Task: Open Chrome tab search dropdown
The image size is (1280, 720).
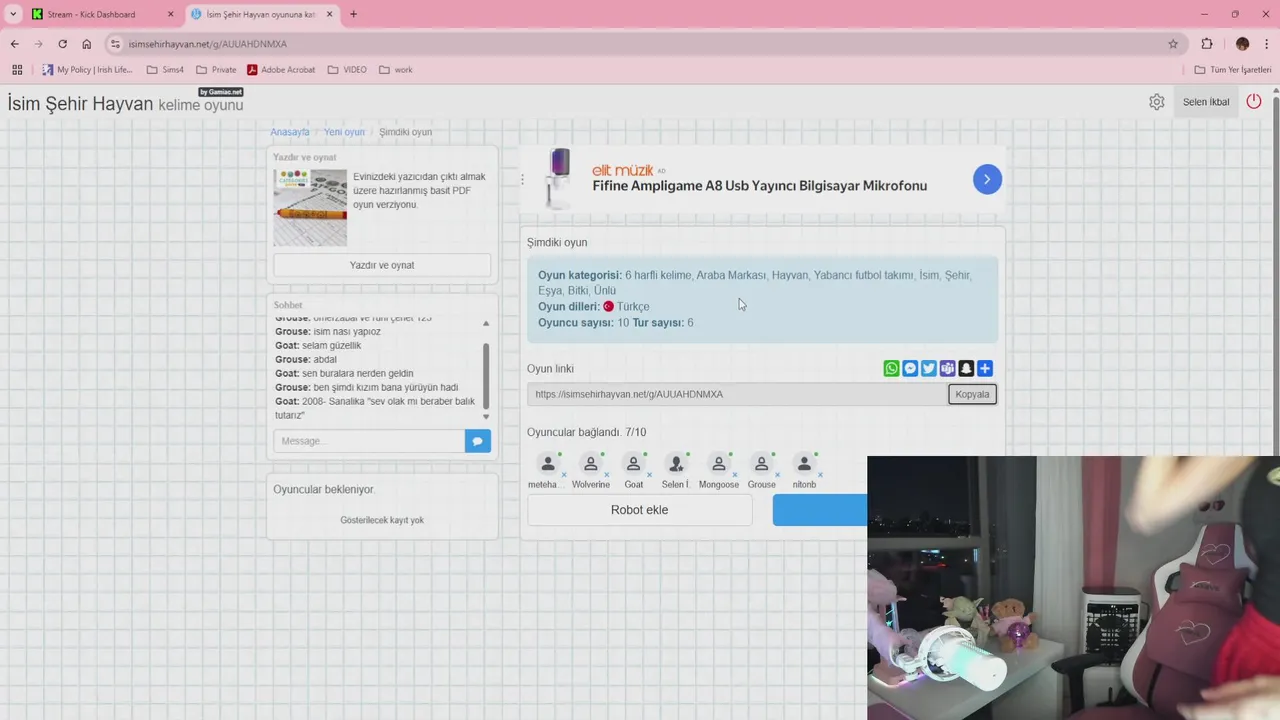Action: pos(13,14)
